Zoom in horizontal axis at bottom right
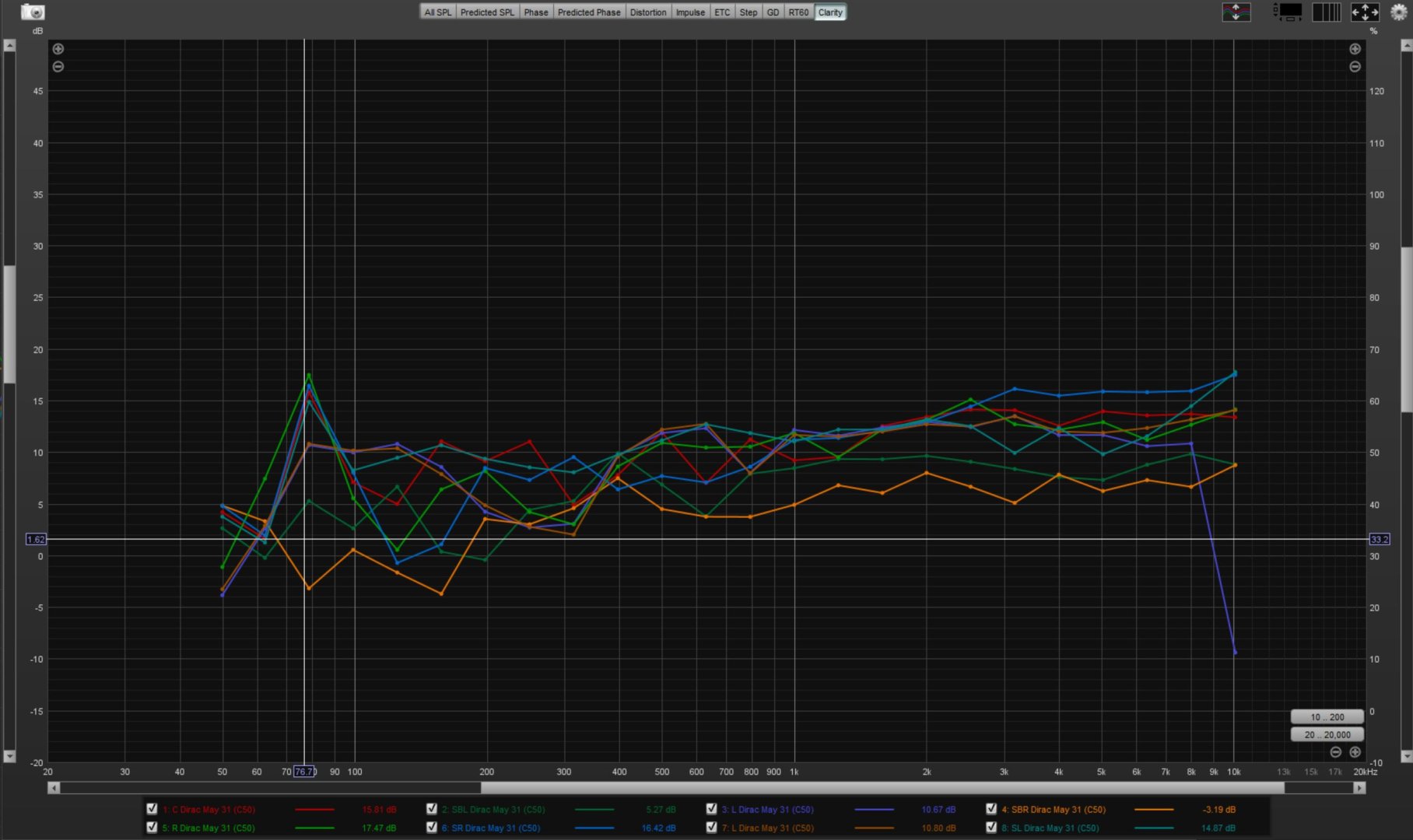 pyautogui.click(x=1355, y=752)
